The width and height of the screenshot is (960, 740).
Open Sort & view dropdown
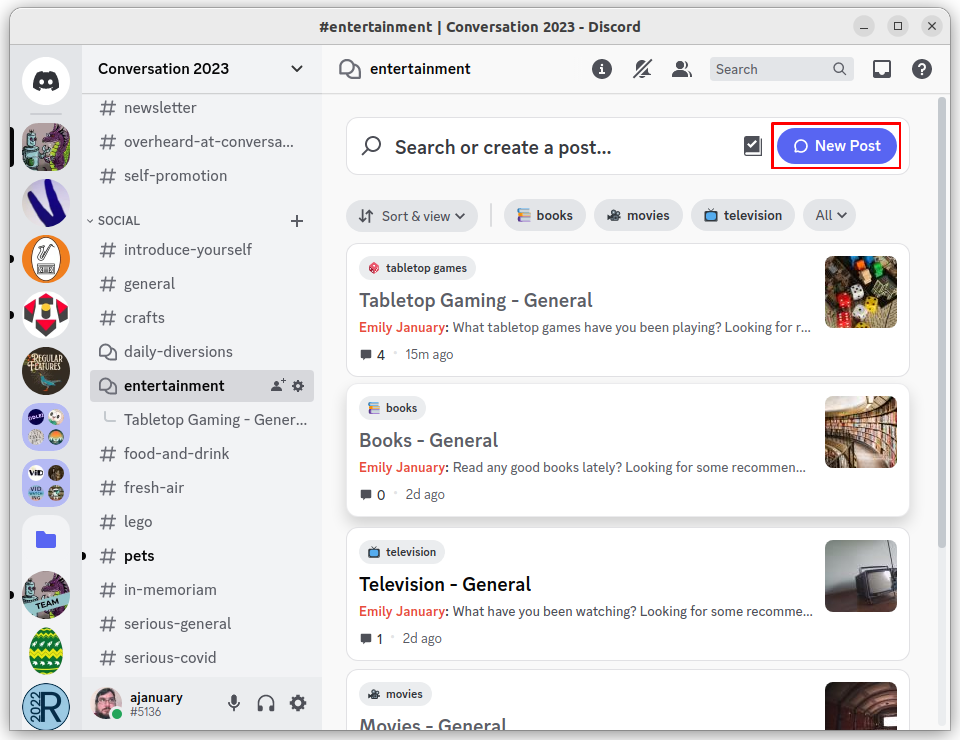(x=412, y=216)
